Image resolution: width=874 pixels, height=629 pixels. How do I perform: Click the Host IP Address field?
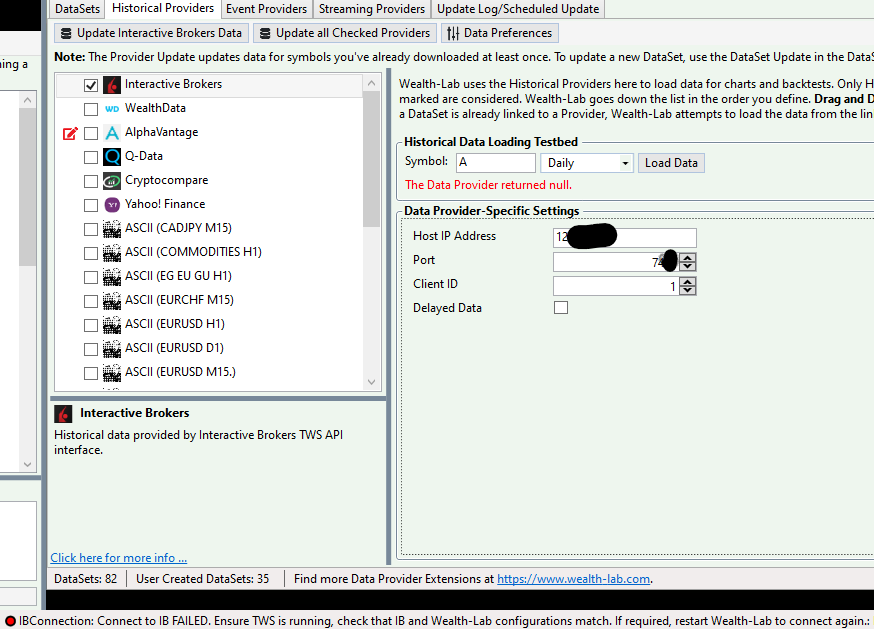625,237
